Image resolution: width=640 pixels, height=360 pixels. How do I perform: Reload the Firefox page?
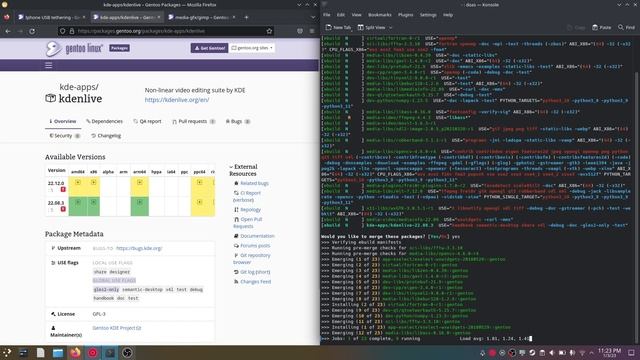(x=32, y=31)
